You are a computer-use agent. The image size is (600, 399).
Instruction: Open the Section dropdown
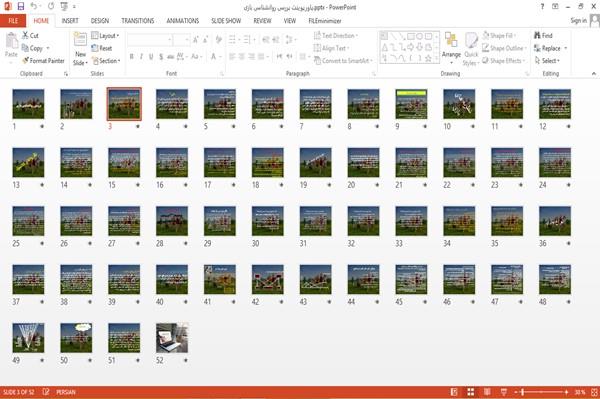point(106,60)
